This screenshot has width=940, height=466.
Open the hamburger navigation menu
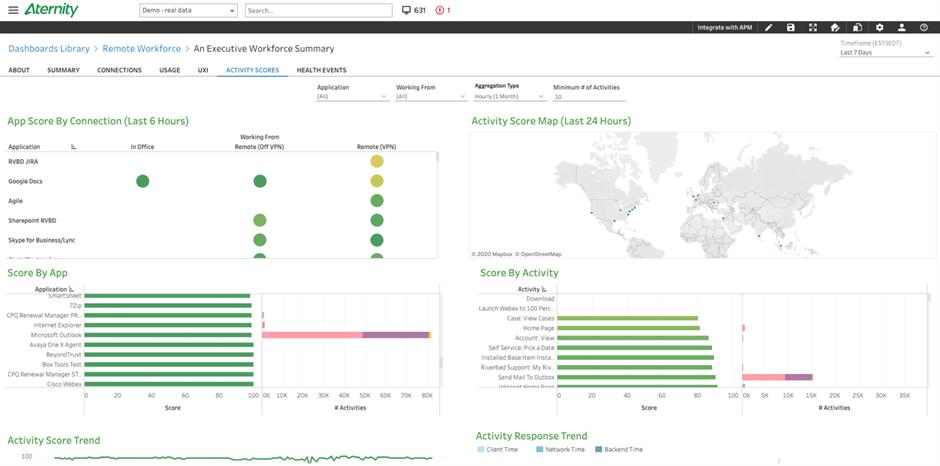pyautogui.click(x=13, y=10)
